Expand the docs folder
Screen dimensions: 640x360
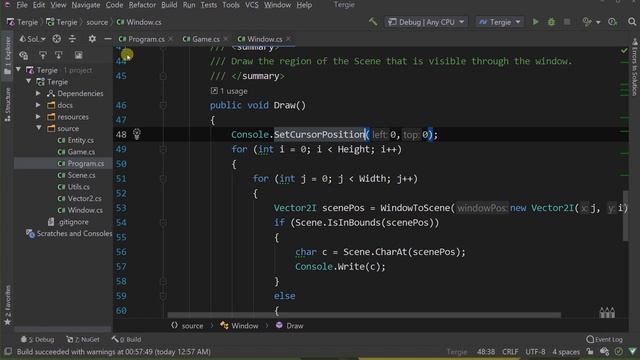[38, 105]
